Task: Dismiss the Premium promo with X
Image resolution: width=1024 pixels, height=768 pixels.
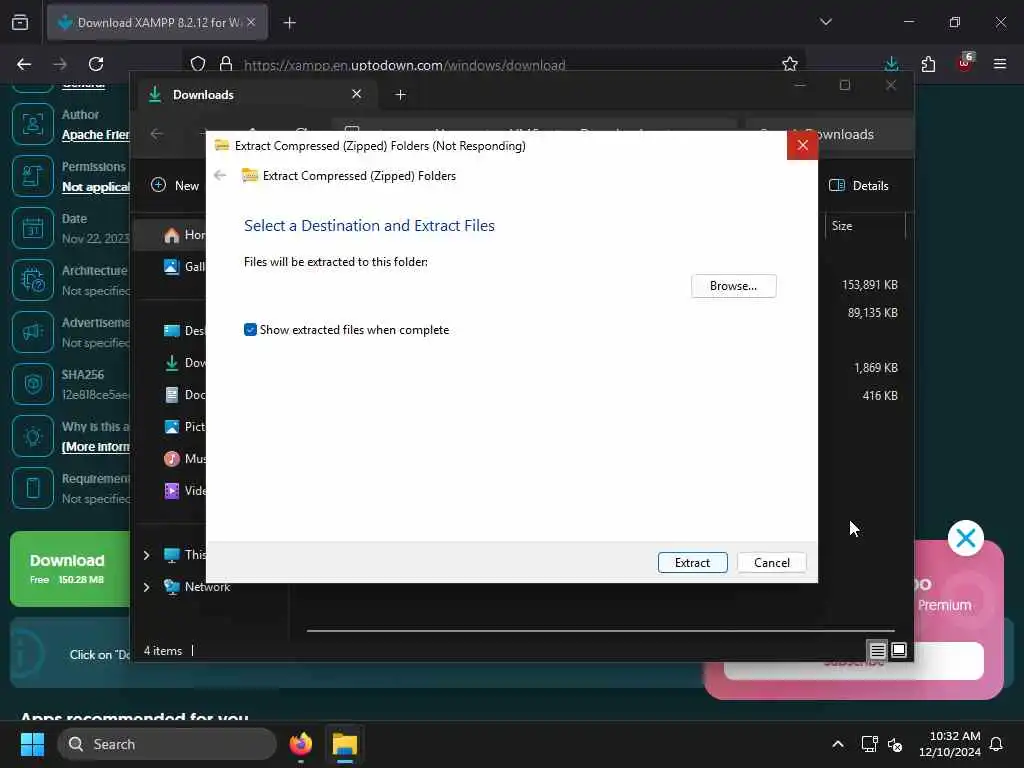Action: click(965, 538)
